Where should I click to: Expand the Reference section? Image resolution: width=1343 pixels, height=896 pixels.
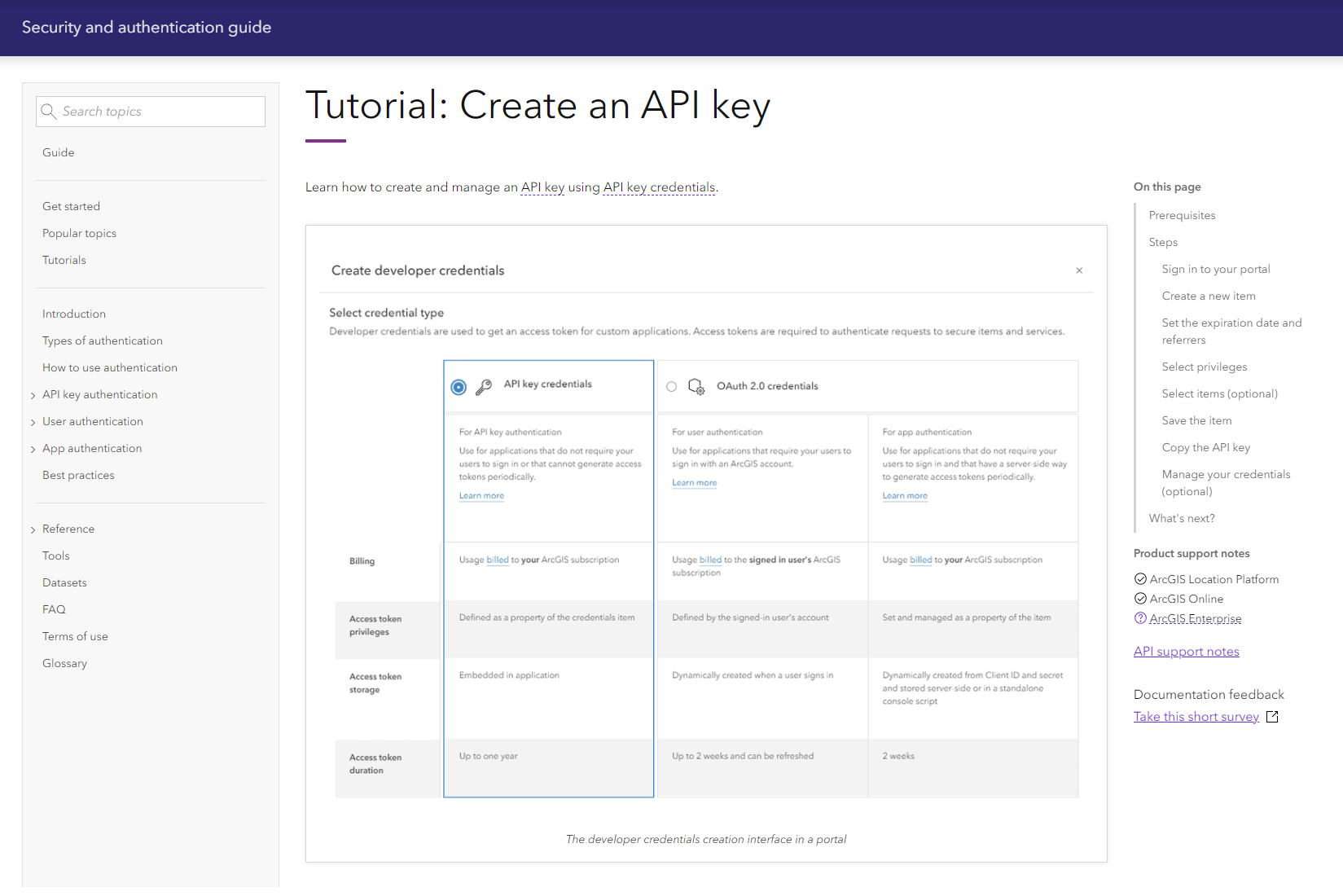click(x=32, y=529)
